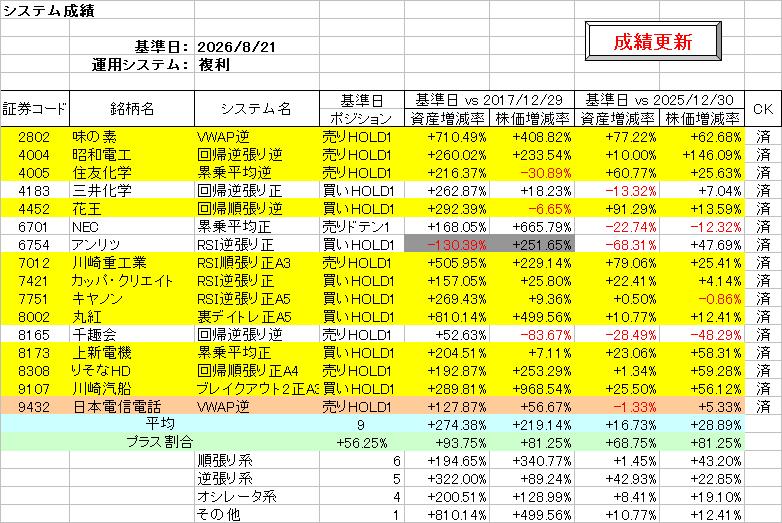Select the grey +251.65% cell
Viewport: 782px width, 523px height.
[532, 245]
